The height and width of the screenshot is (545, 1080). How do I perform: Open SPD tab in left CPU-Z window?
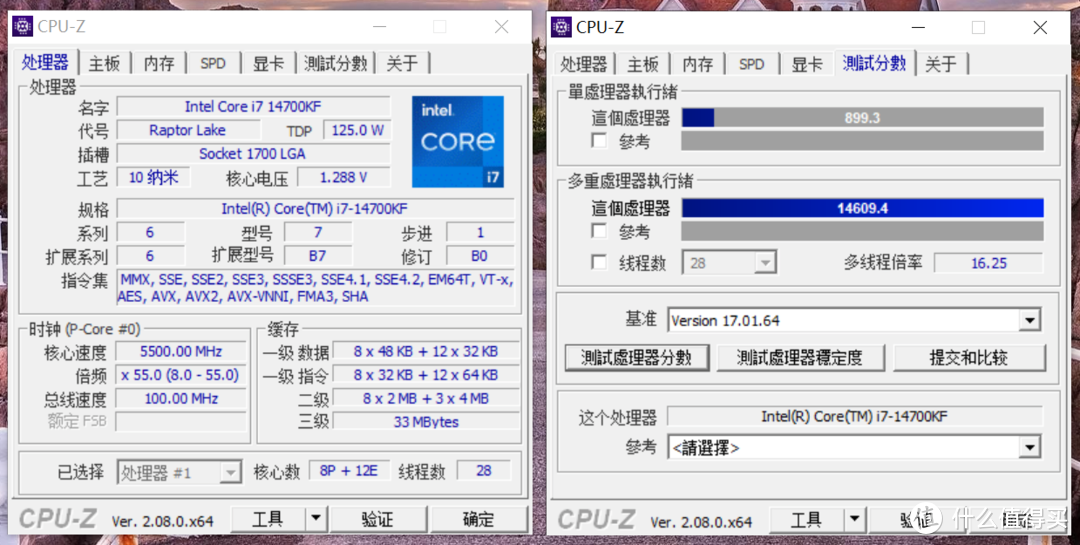pyautogui.click(x=213, y=63)
